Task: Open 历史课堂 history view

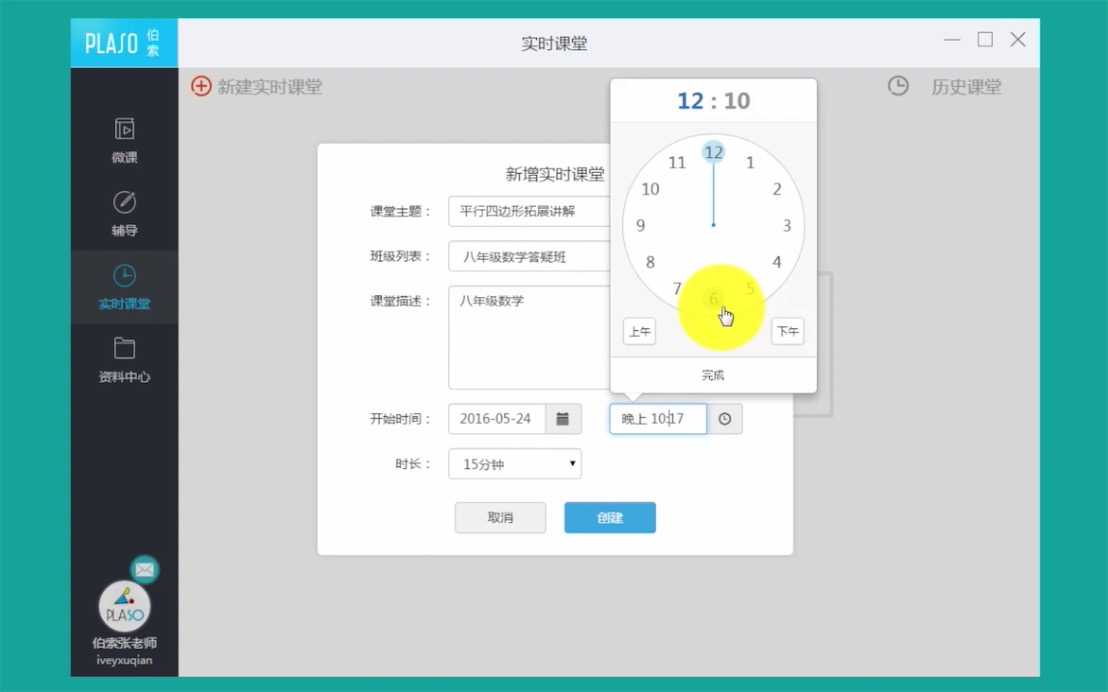Action: click(945, 87)
